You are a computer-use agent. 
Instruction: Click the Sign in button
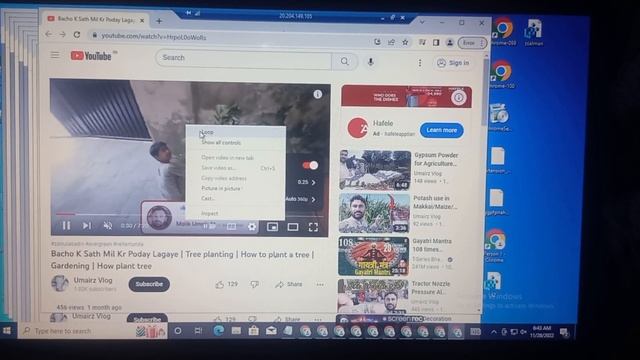[x=453, y=63]
